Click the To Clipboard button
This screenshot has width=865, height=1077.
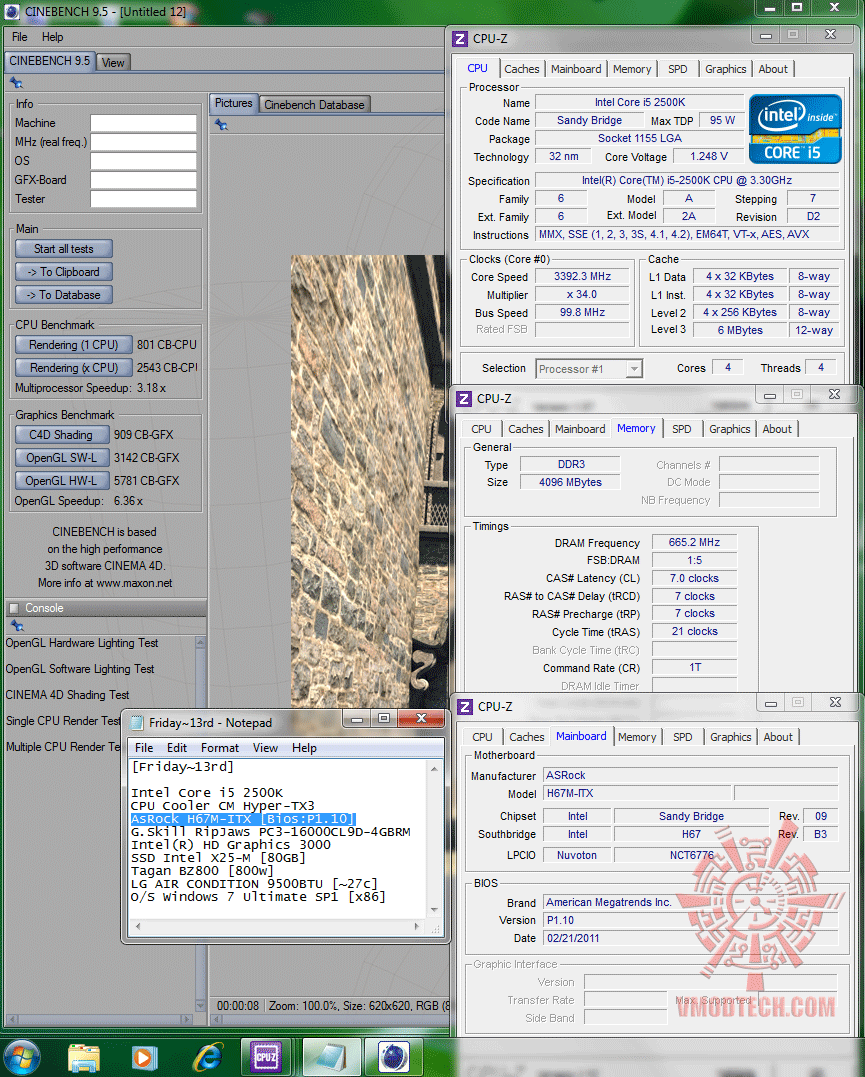64,272
